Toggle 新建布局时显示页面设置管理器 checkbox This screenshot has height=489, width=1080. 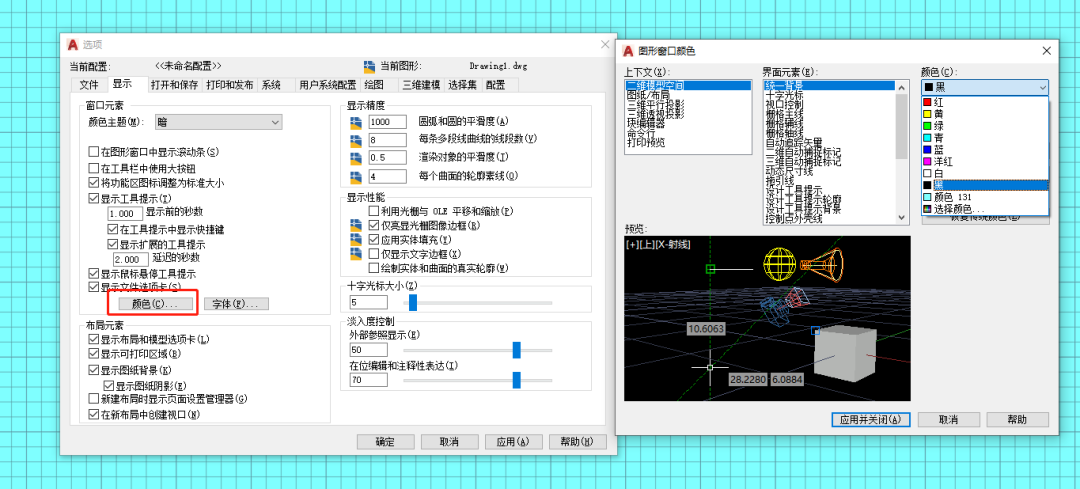coord(94,398)
